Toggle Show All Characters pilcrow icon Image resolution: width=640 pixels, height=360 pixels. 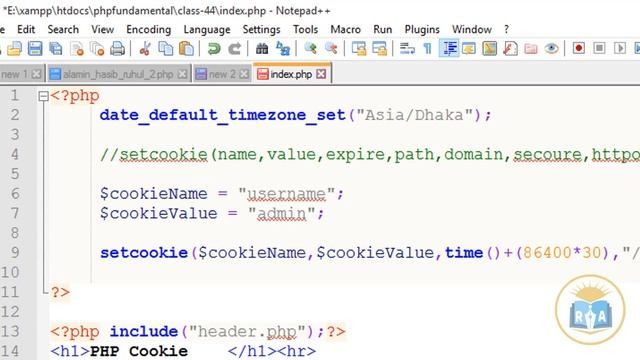427,49
